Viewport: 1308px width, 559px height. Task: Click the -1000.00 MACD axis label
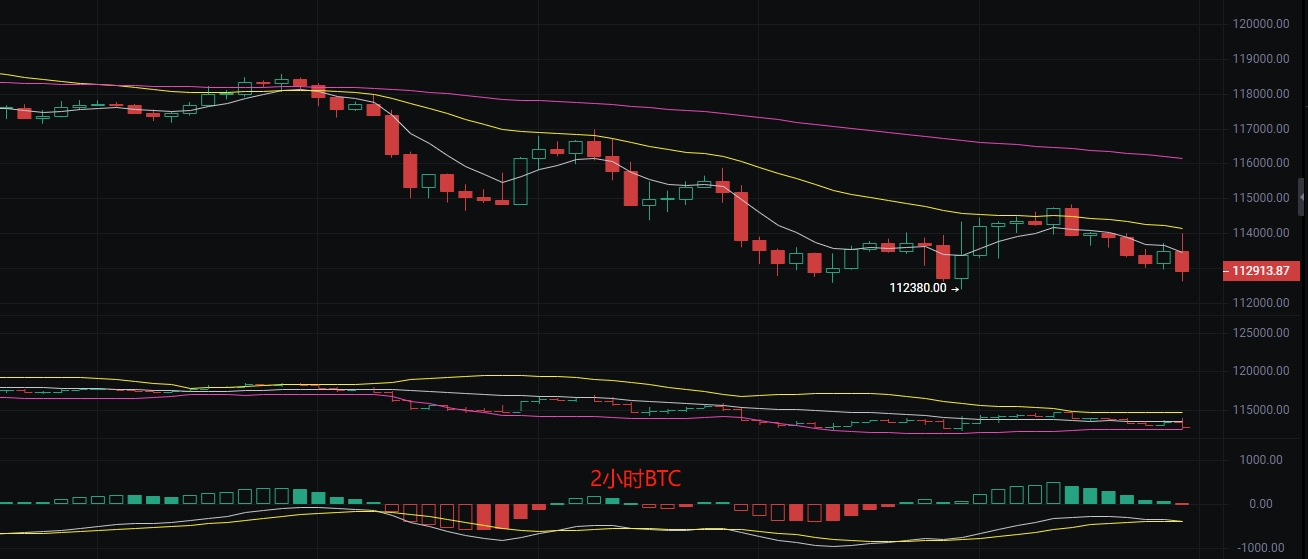[x=1262, y=548]
